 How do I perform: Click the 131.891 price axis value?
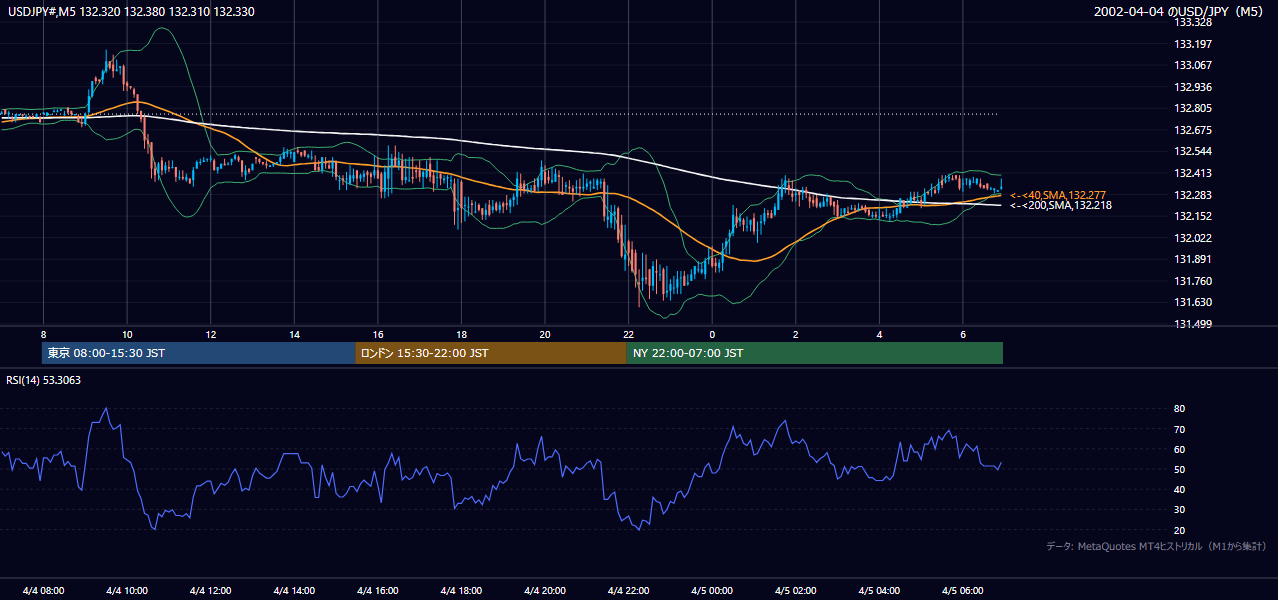click(x=1192, y=259)
